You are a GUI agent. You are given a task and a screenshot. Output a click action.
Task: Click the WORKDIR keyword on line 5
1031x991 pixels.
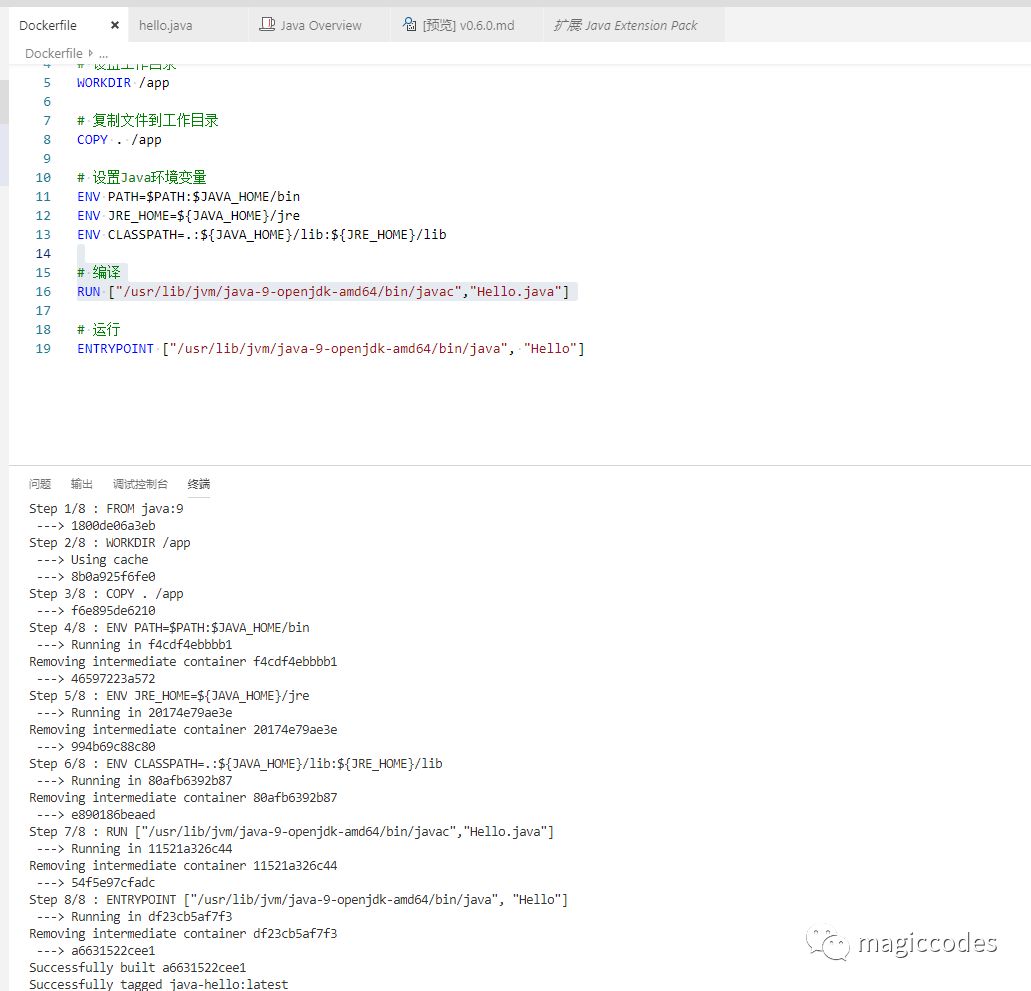[105, 83]
